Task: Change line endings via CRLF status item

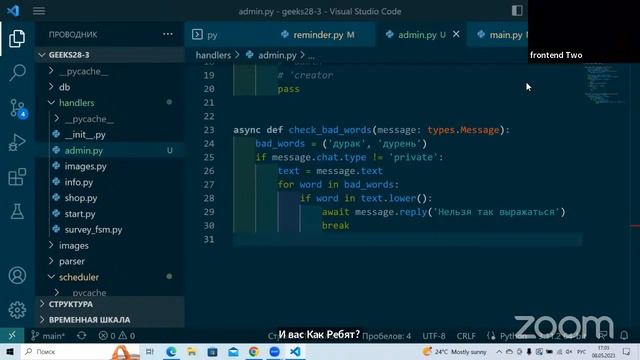Action: 466,336
